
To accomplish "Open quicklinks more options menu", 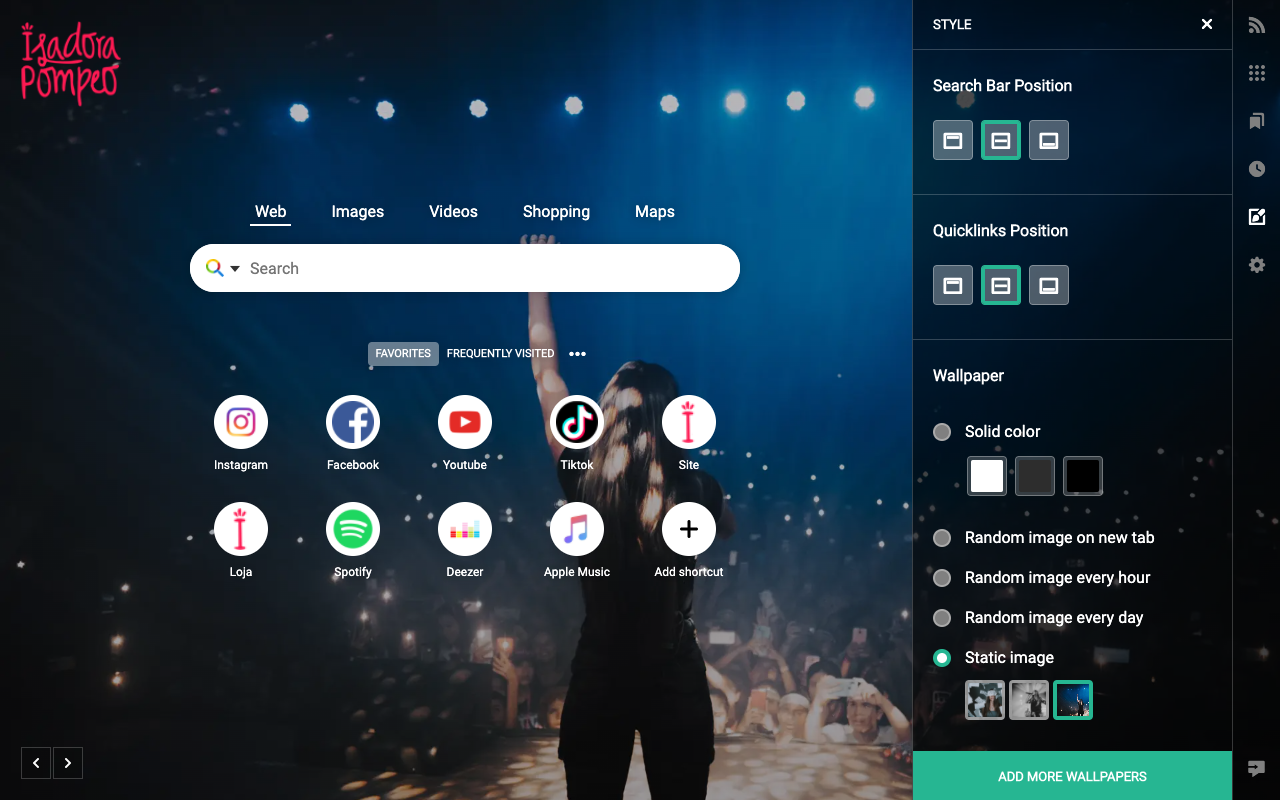I will point(577,354).
